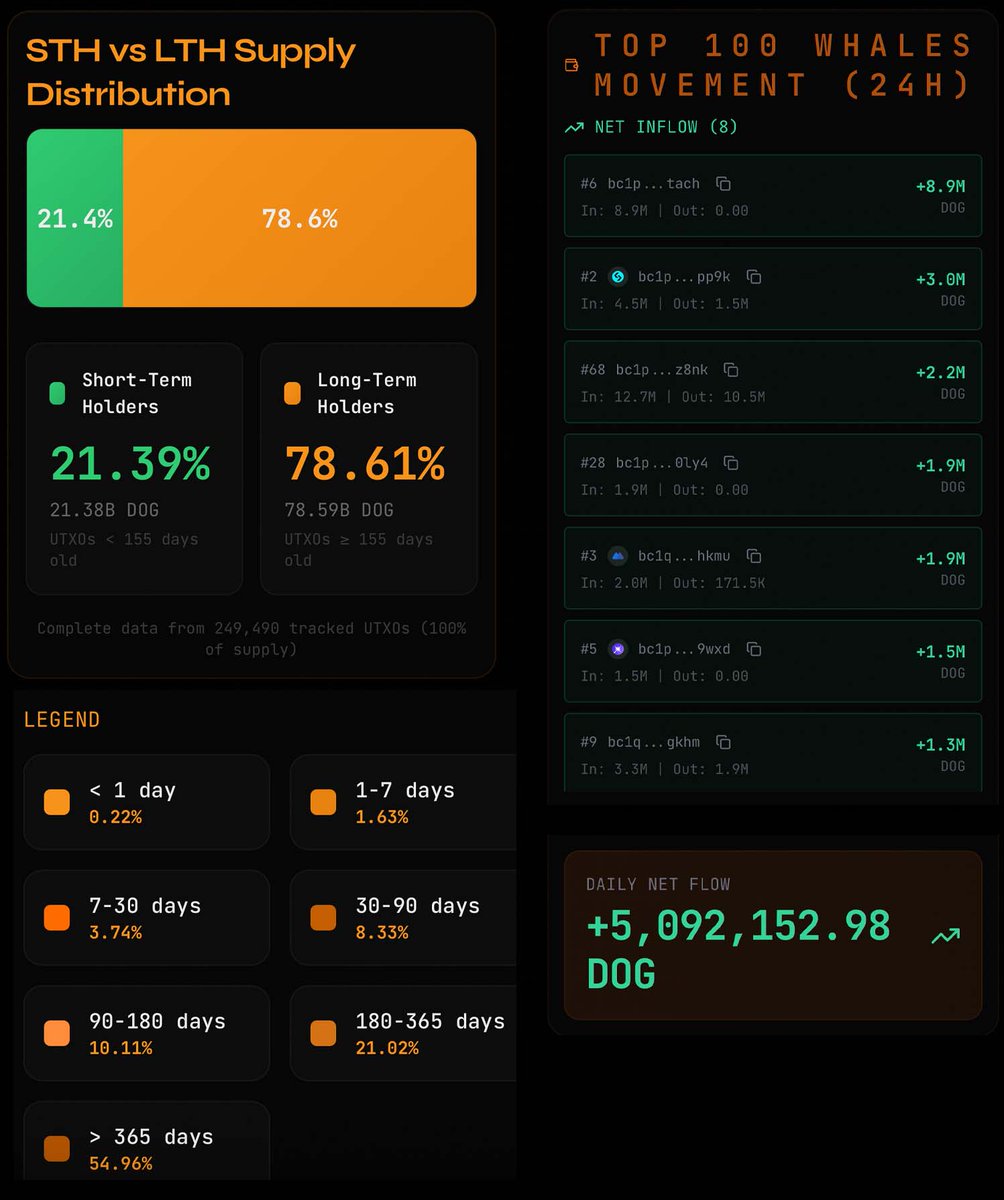Click the +8.9M net inflow value
Viewport: 1004px width, 1200px height.
click(940, 186)
